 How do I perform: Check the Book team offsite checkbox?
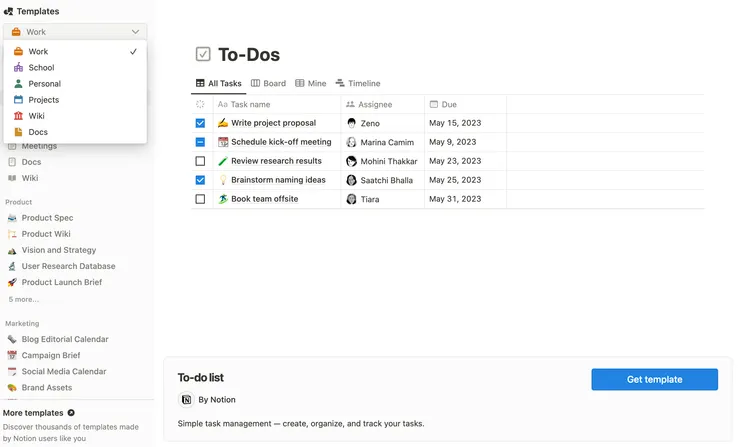(x=200, y=199)
